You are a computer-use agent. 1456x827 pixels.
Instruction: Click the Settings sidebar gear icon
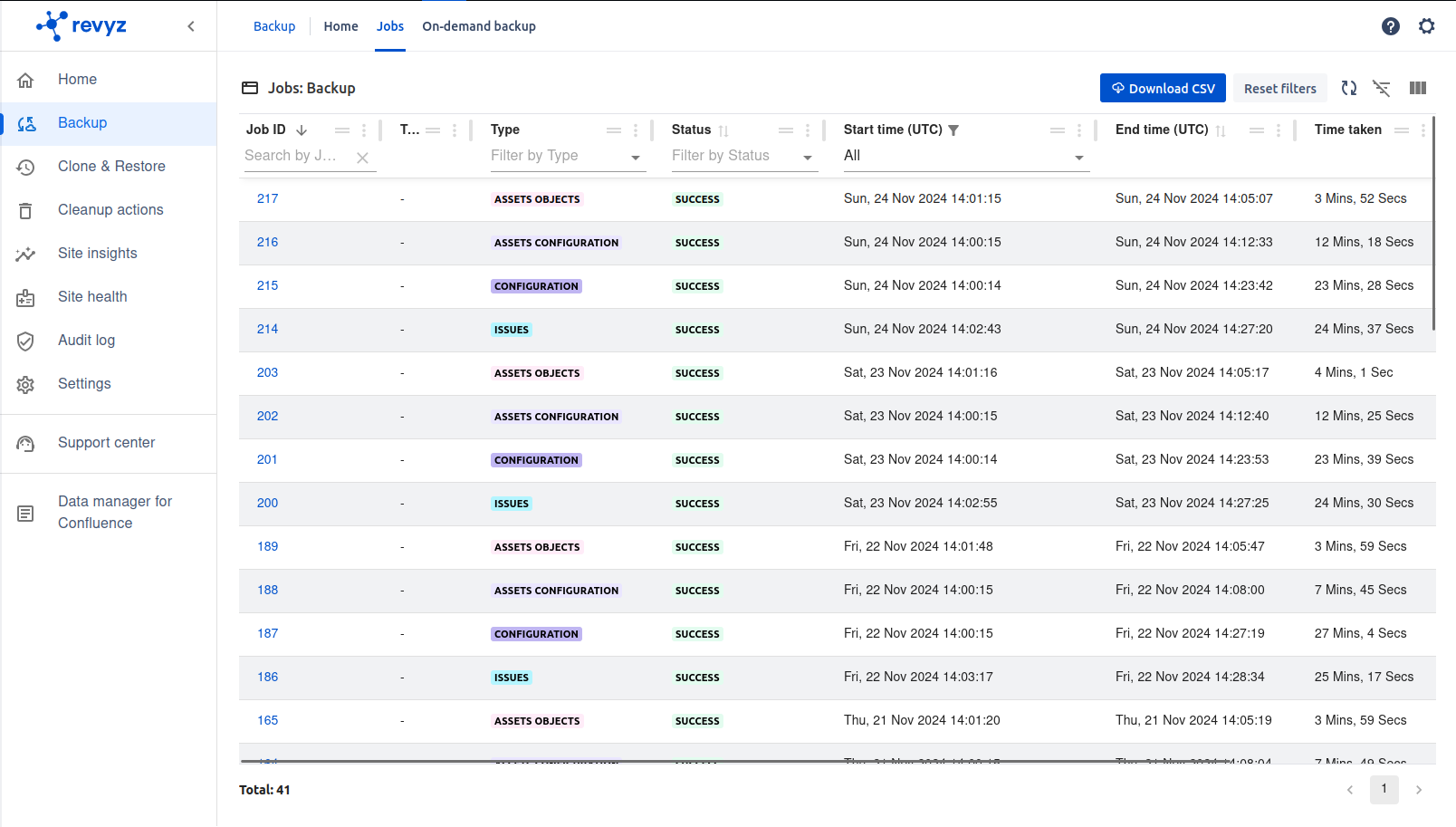[x=25, y=384]
